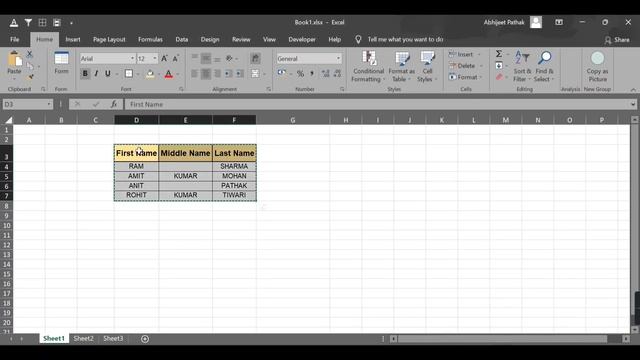Image resolution: width=640 pixels, height=360 pixels.
Task: Open Format as Table gallery
Action: click(402, 67)
